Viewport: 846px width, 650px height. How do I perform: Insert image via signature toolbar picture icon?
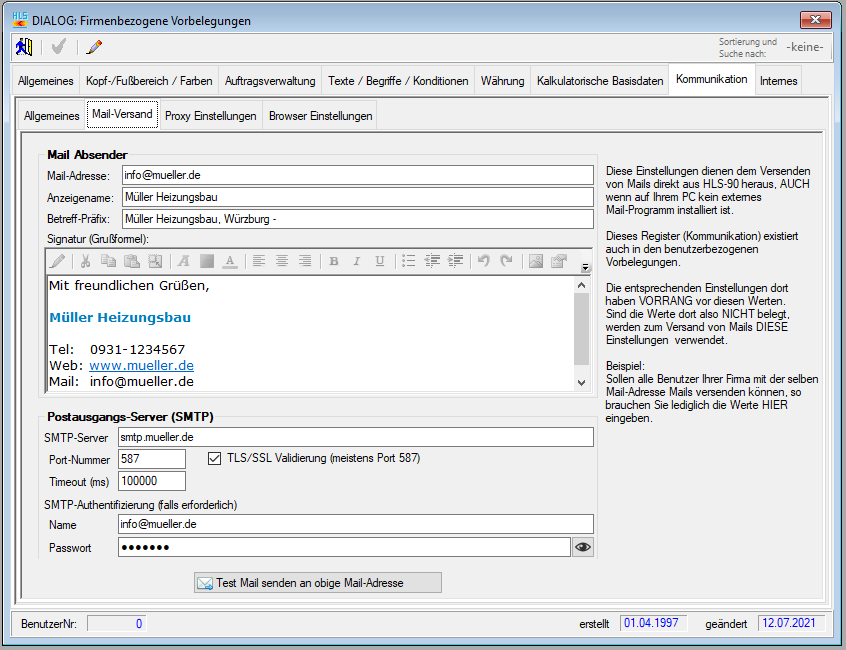[x=535, y=261]
